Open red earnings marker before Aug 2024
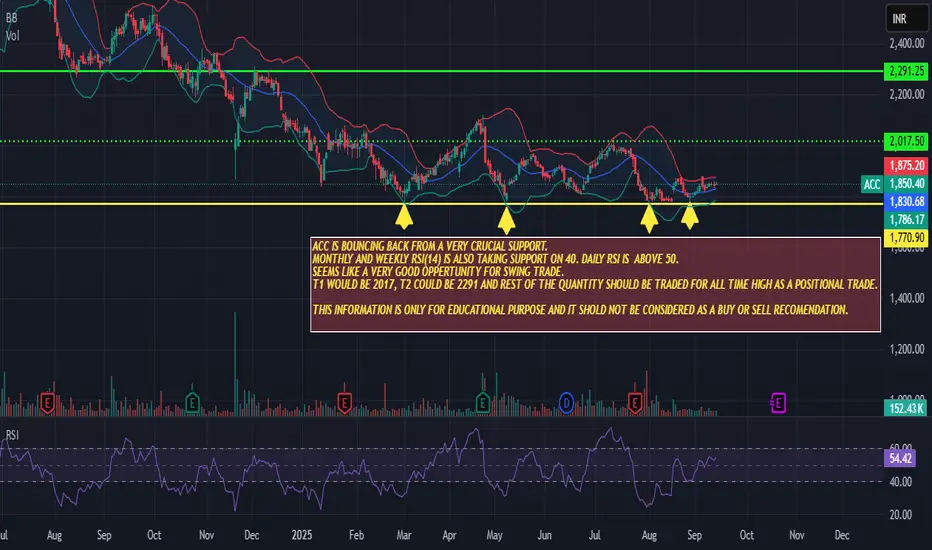The height and width of the screenshot is (550, 932). click(x=48, y=403)
